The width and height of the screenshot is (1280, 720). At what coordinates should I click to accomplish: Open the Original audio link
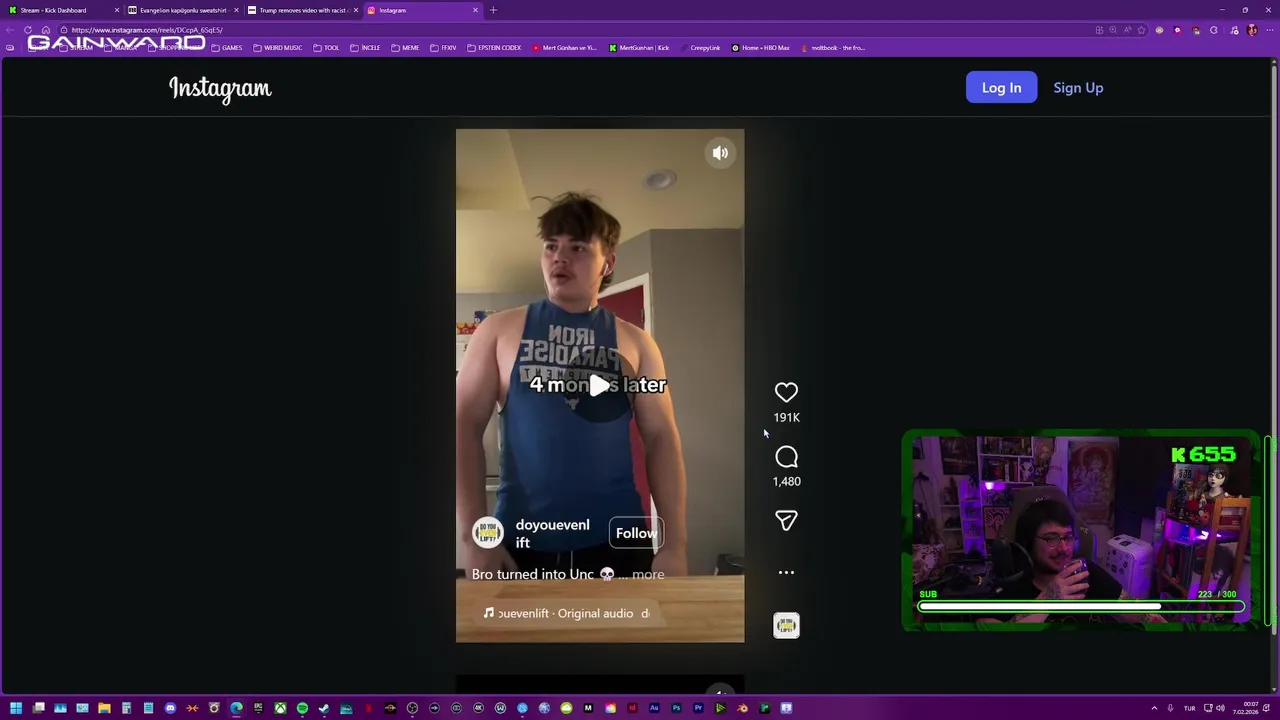pos(566,613)
